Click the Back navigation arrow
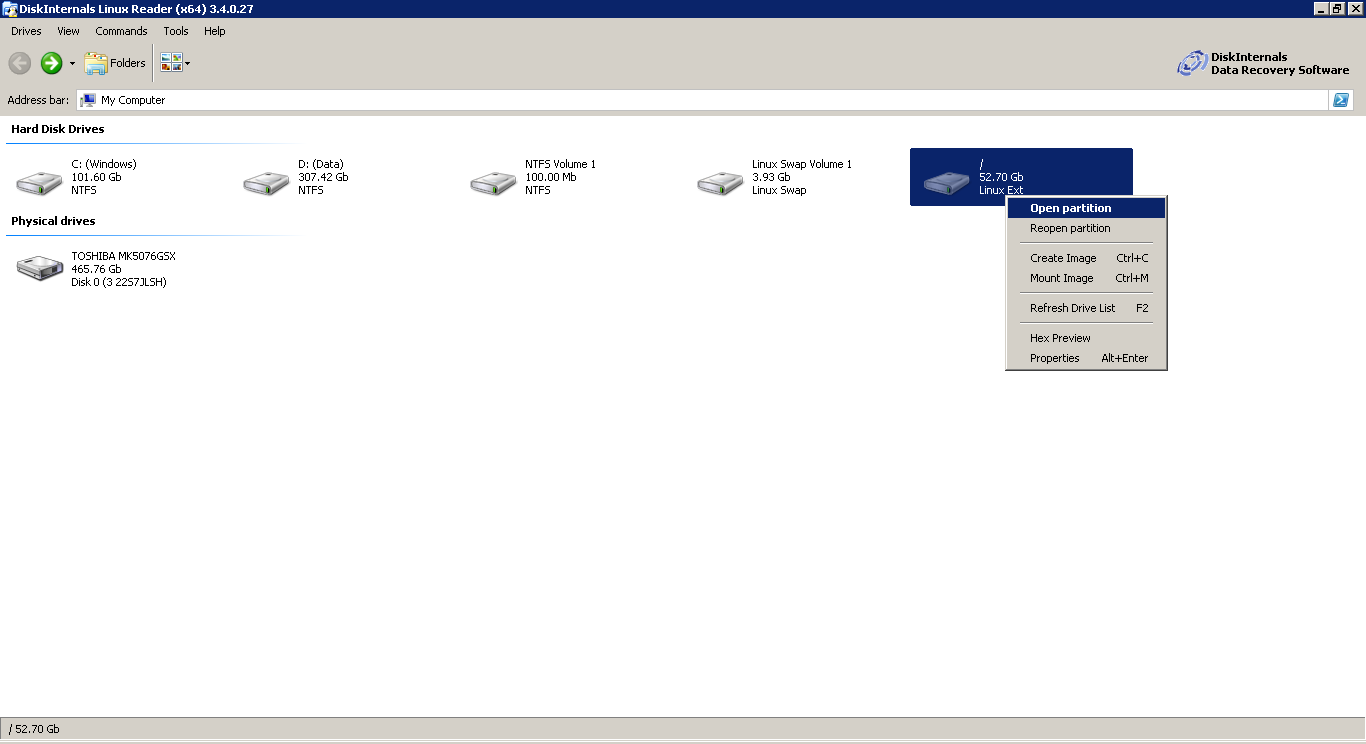Viewport: 1366px width, 744px height. pos(20,63)
